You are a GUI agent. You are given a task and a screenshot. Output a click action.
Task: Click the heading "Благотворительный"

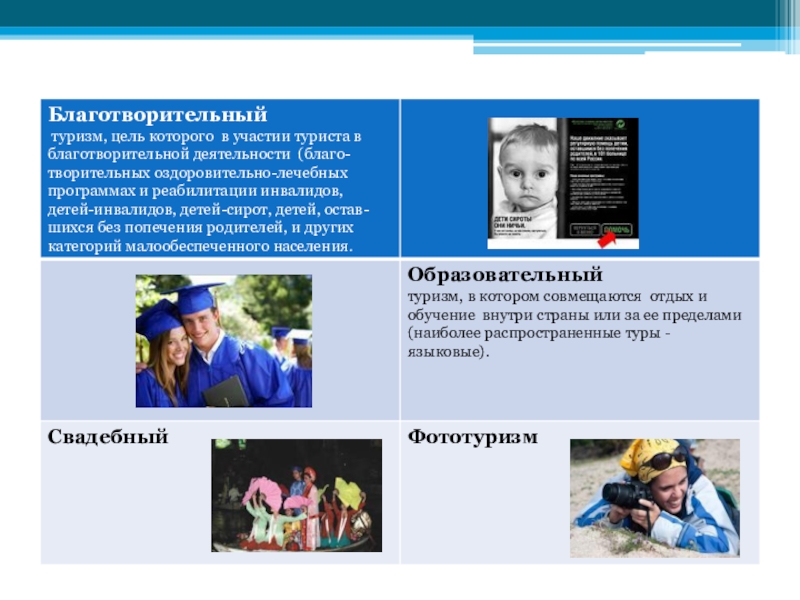coord(158,115)
